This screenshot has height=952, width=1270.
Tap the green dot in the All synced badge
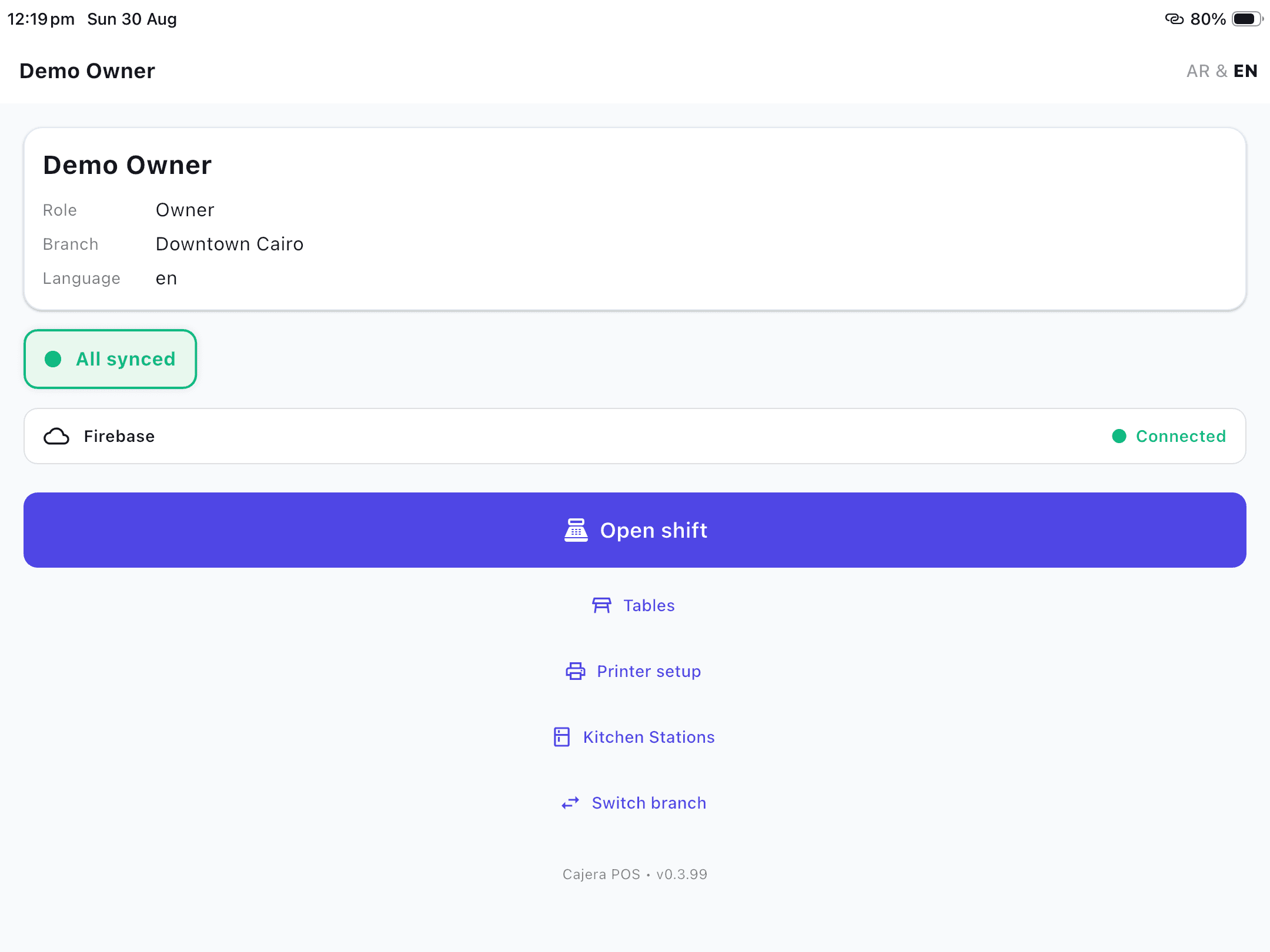point(53,359)
